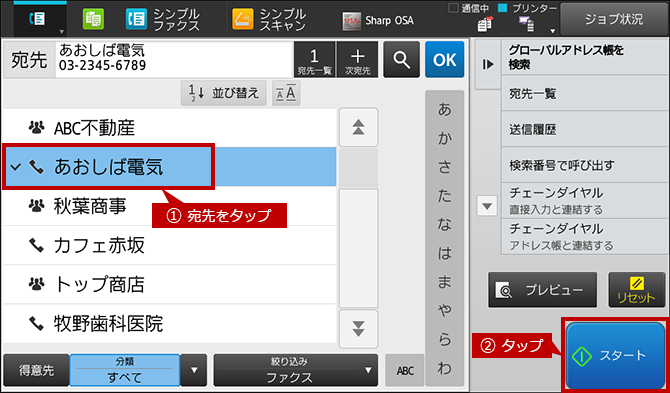
Task: Select the green copy mode icon
Action: pos(93,20)
